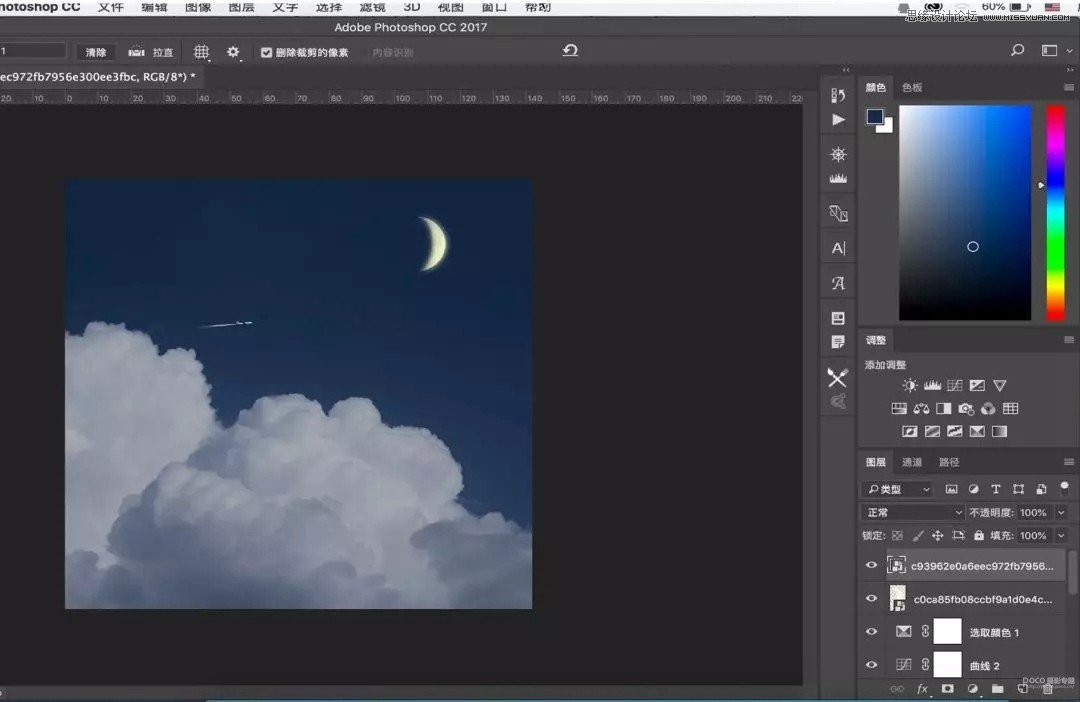The height and width of the screenshot is (702, 1080).
Task: Add a Selective Color adjustment layer
Action: coord(977,431)
